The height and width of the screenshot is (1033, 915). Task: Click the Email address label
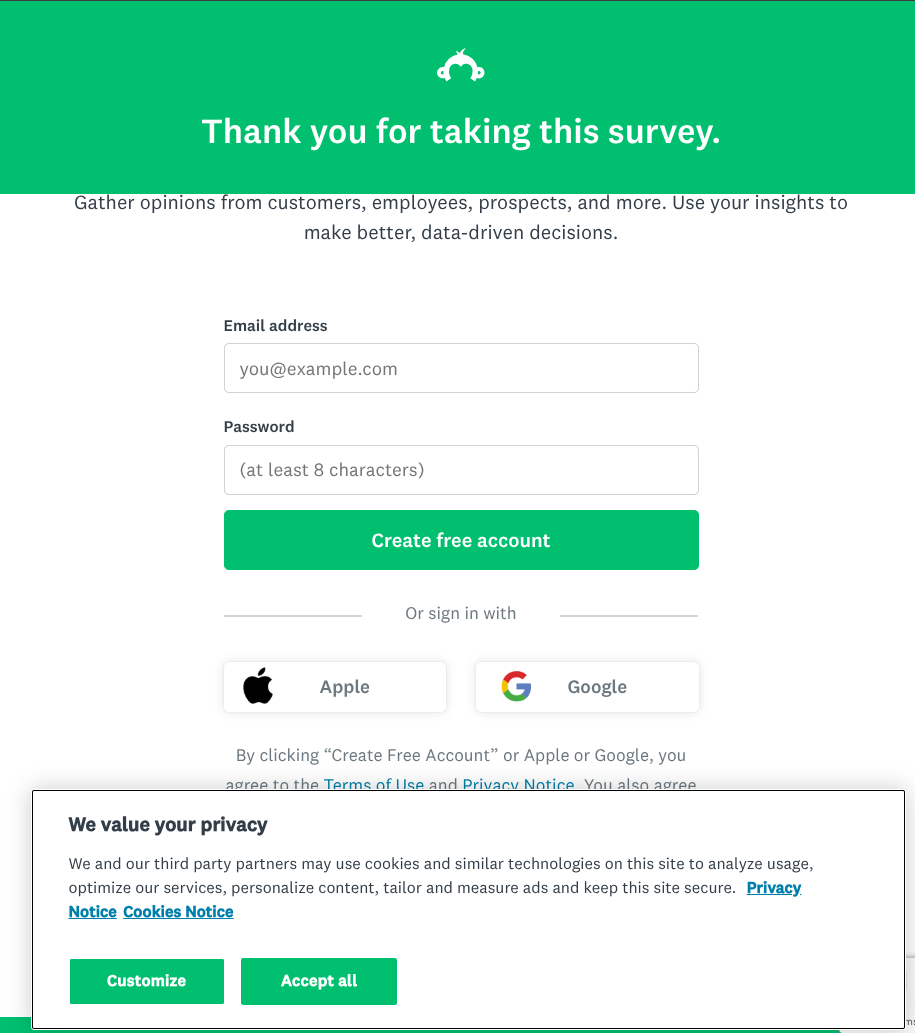click(x=275, y=326)
